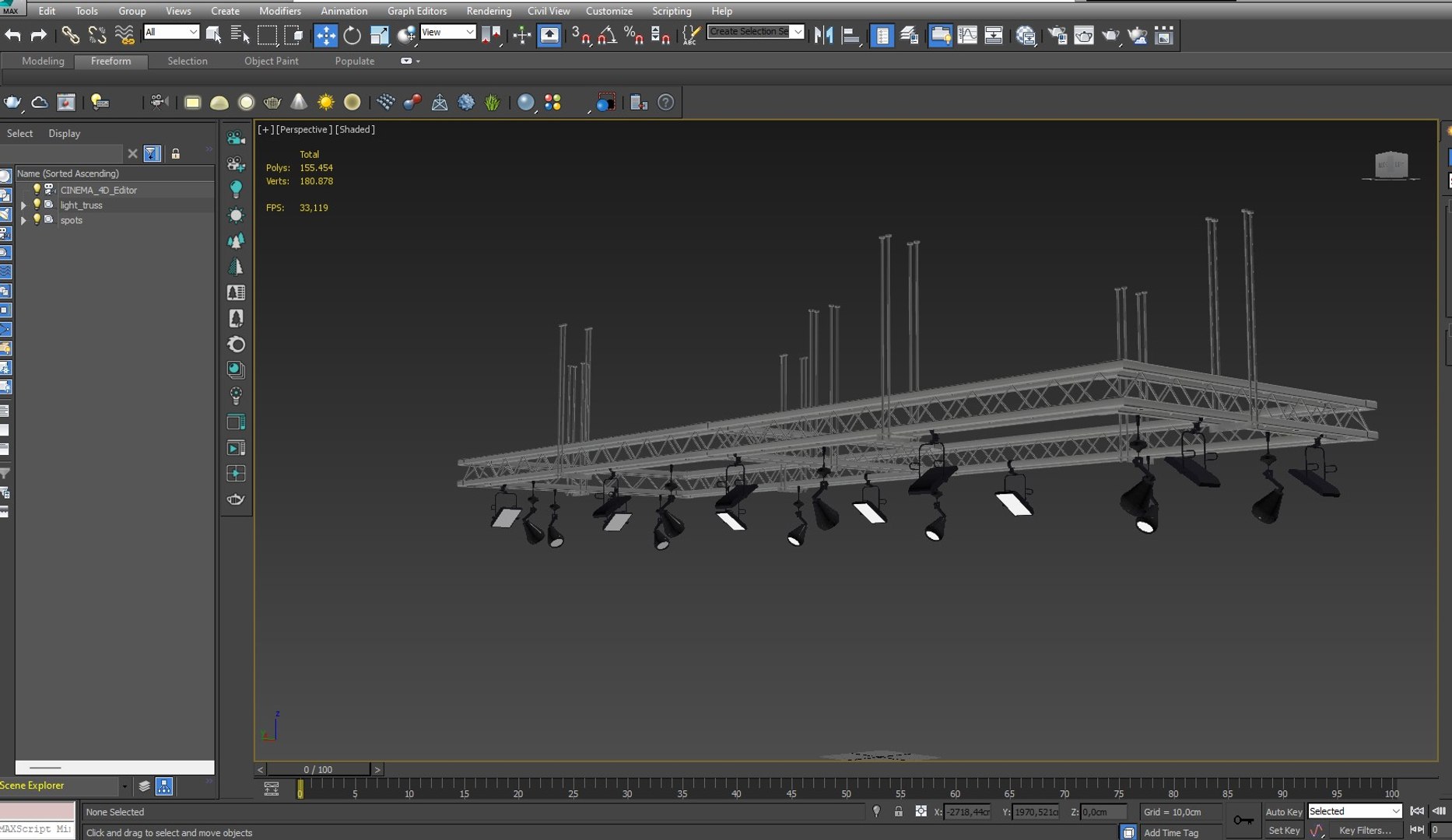
Task: Activate the Select and Move tool
Action: coord(325,35)
